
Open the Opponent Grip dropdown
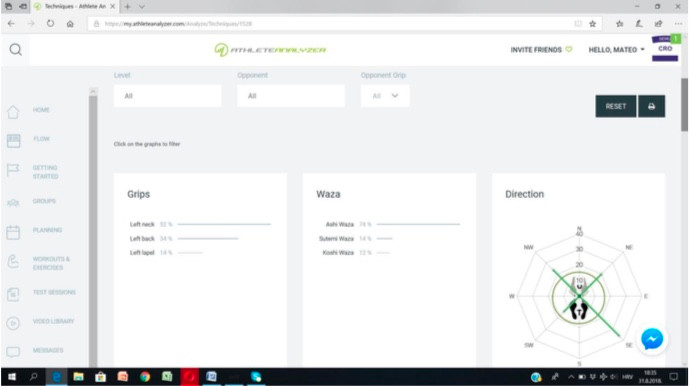pos(385,96)
